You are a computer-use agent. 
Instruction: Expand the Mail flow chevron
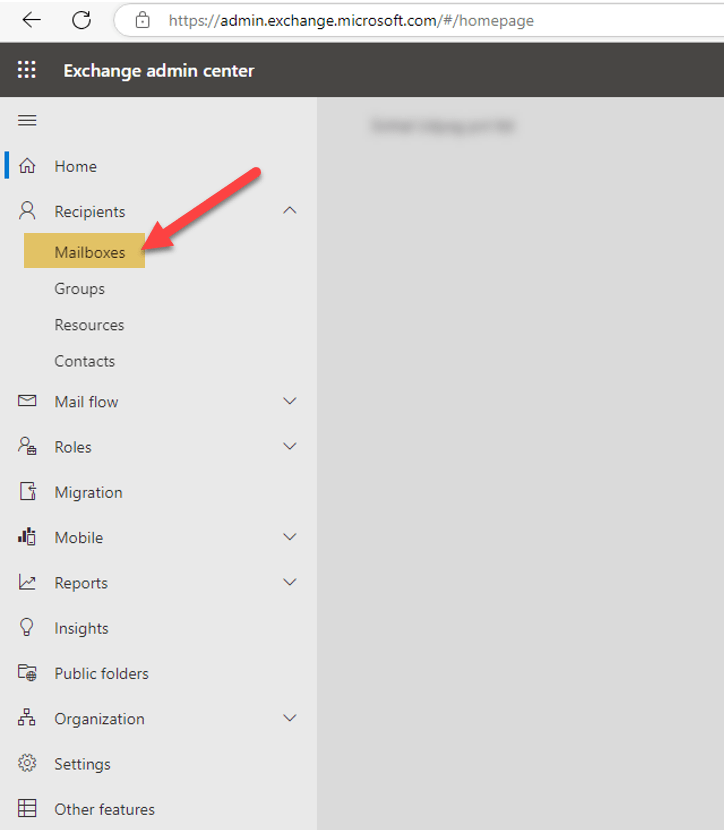tap(290, 401)
